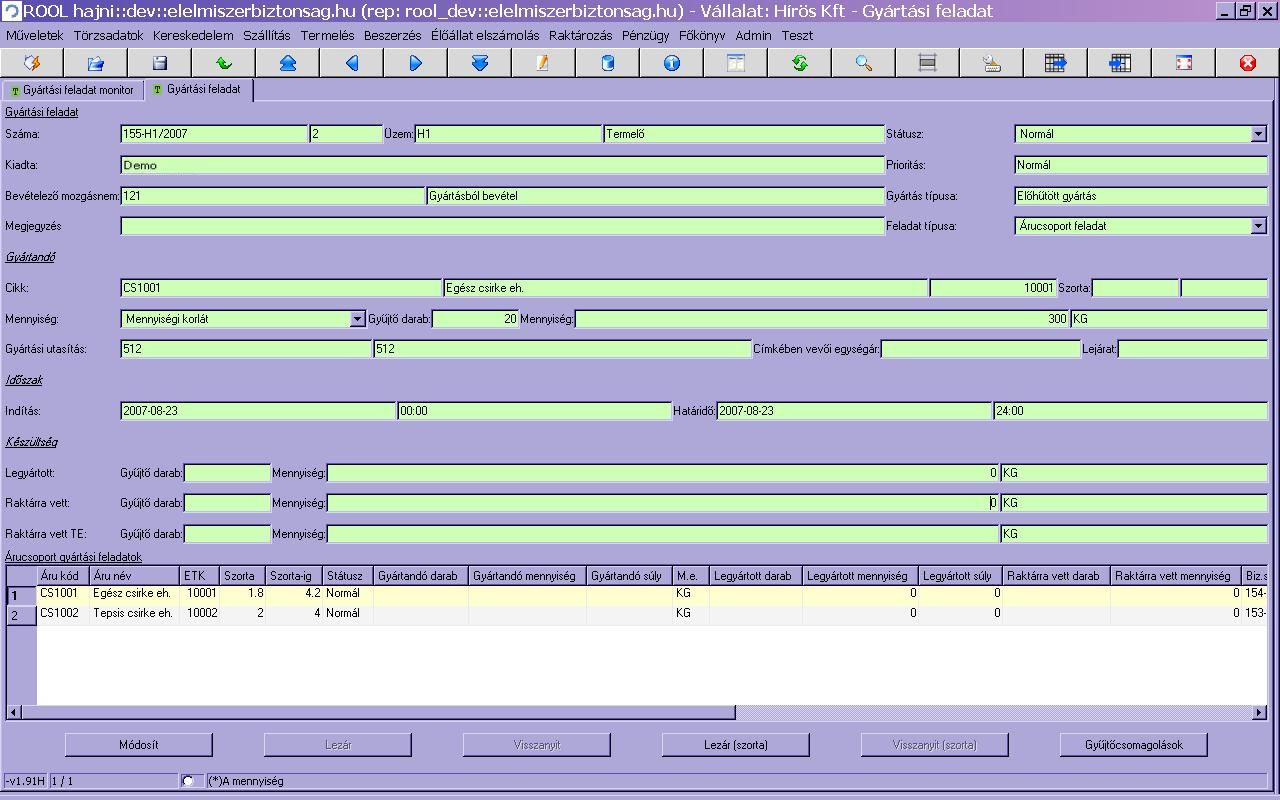Image resolution: width=1280 pixels, height=800 pixels.
Task: Click the magnifier search toolbar icon
Action: pyautogui.click(x=863, y=63)
